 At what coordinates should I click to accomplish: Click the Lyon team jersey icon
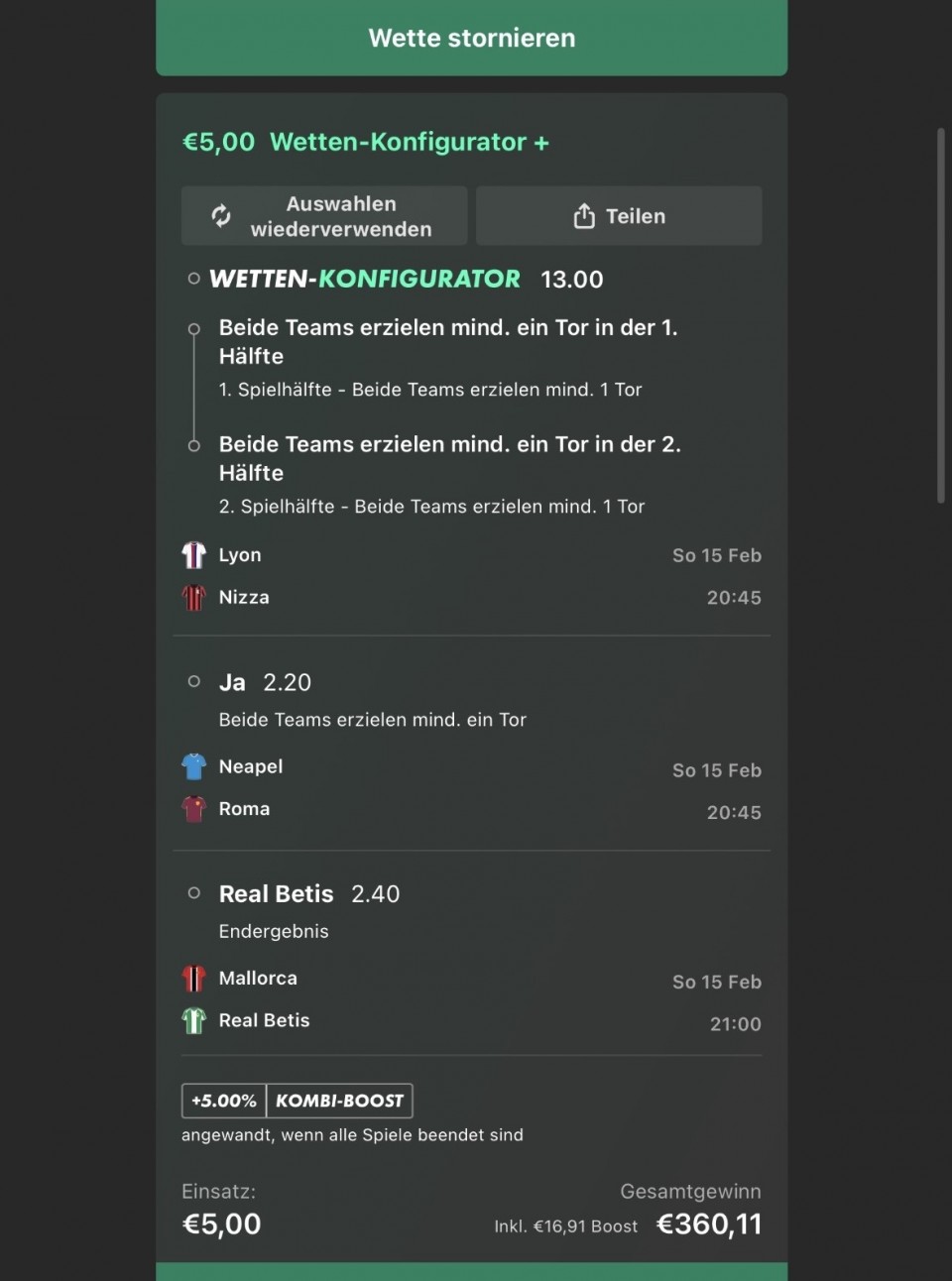click(193, 555)
